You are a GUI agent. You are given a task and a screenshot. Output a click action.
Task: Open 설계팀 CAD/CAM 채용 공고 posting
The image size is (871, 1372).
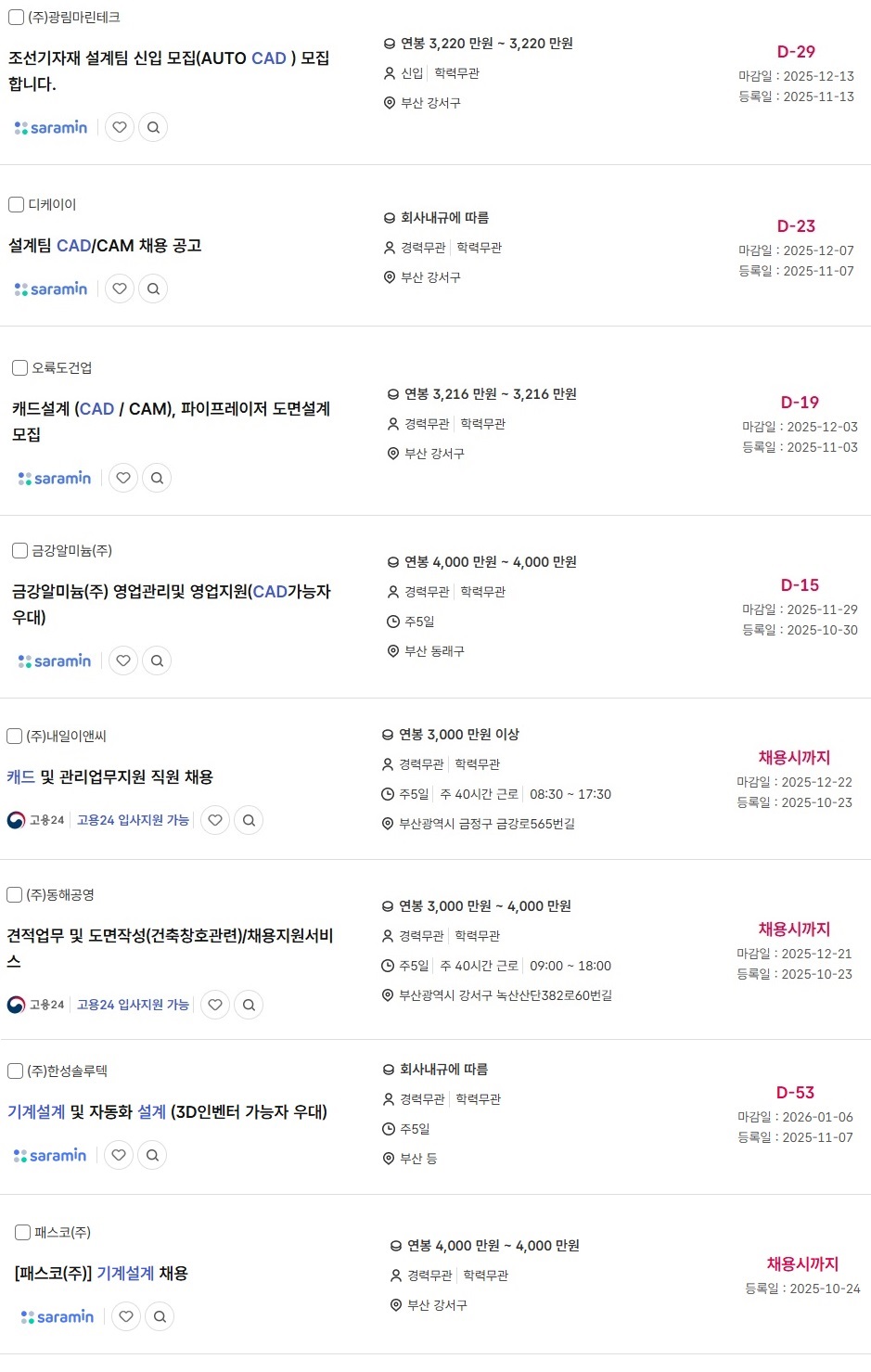105,246
